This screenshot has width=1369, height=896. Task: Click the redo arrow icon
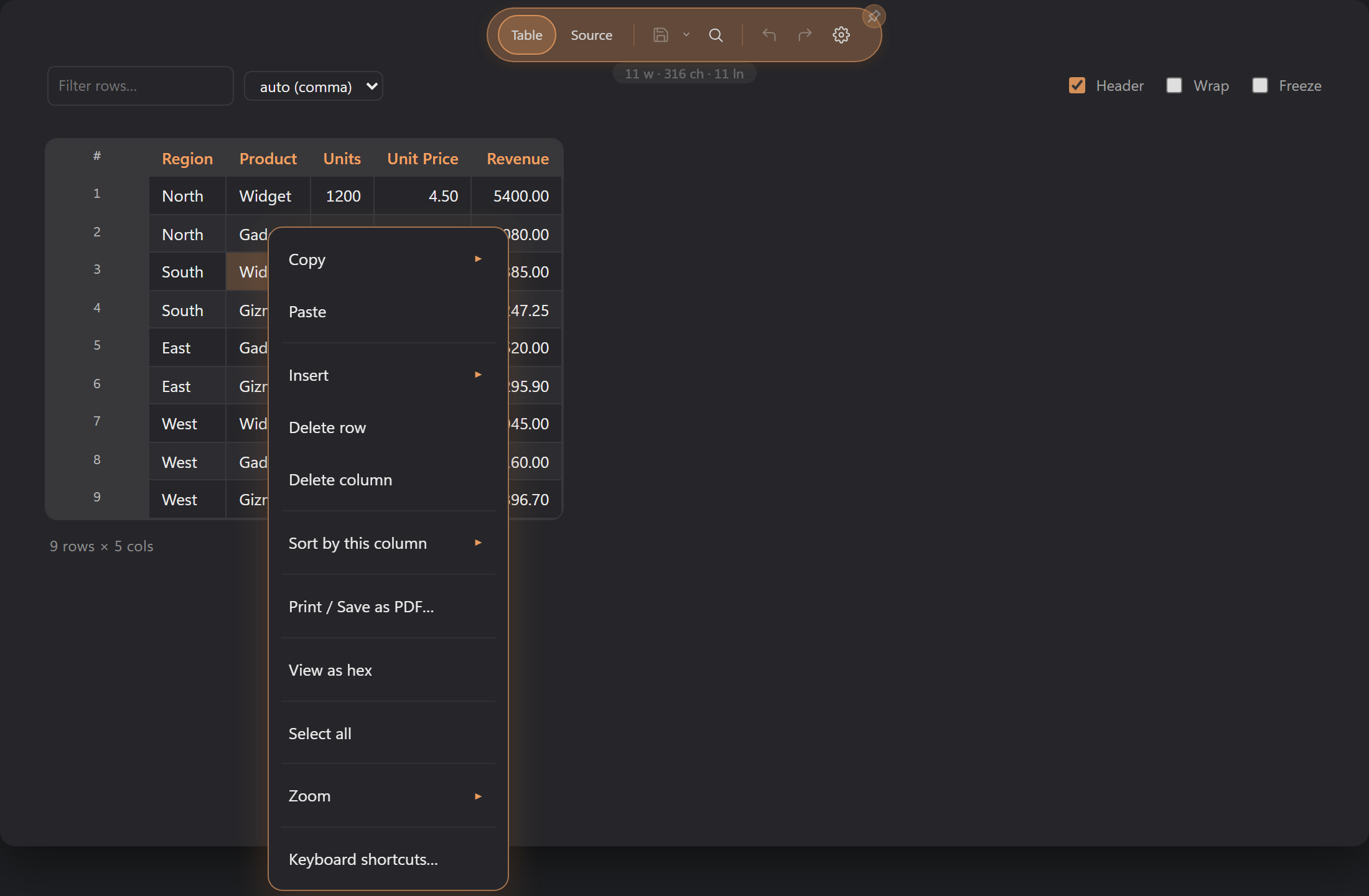point(805,35)
